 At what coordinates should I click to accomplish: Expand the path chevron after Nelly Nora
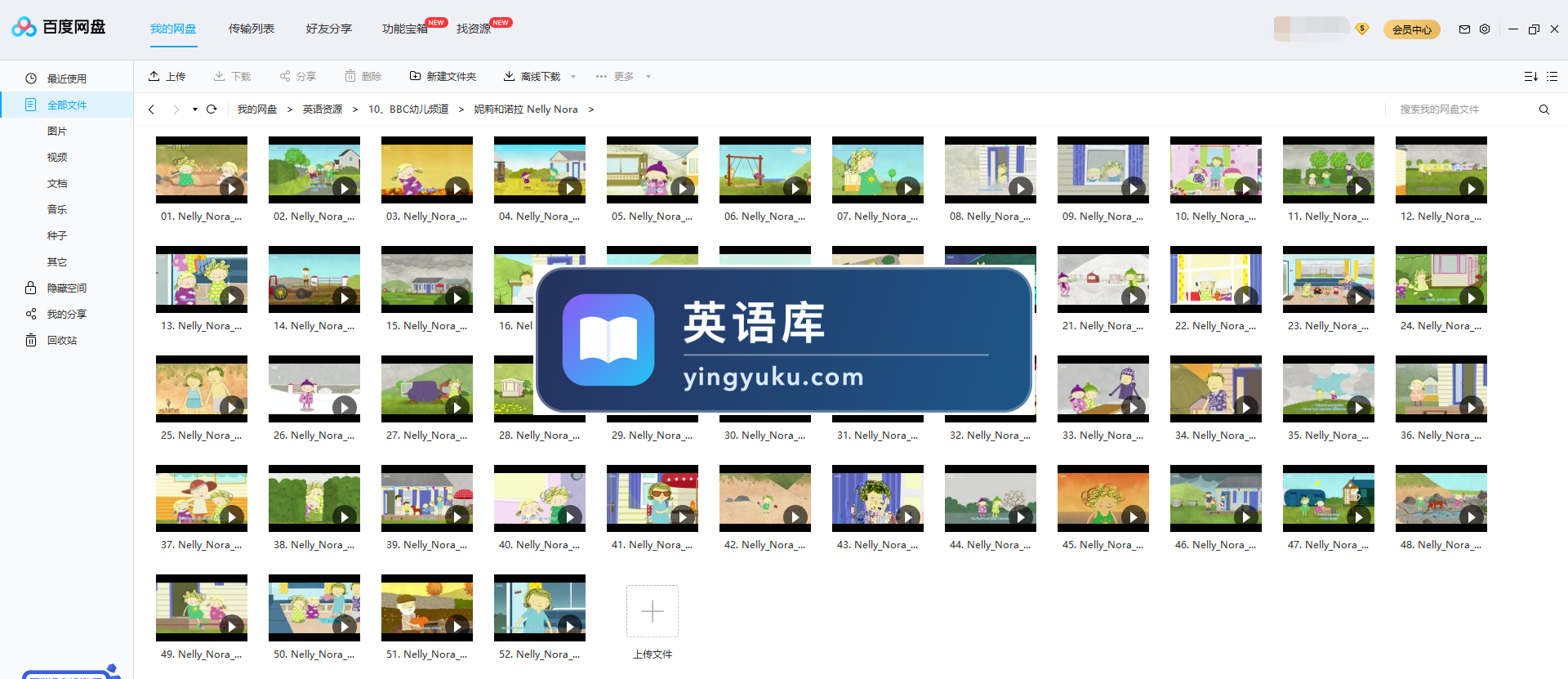(591, 109)
